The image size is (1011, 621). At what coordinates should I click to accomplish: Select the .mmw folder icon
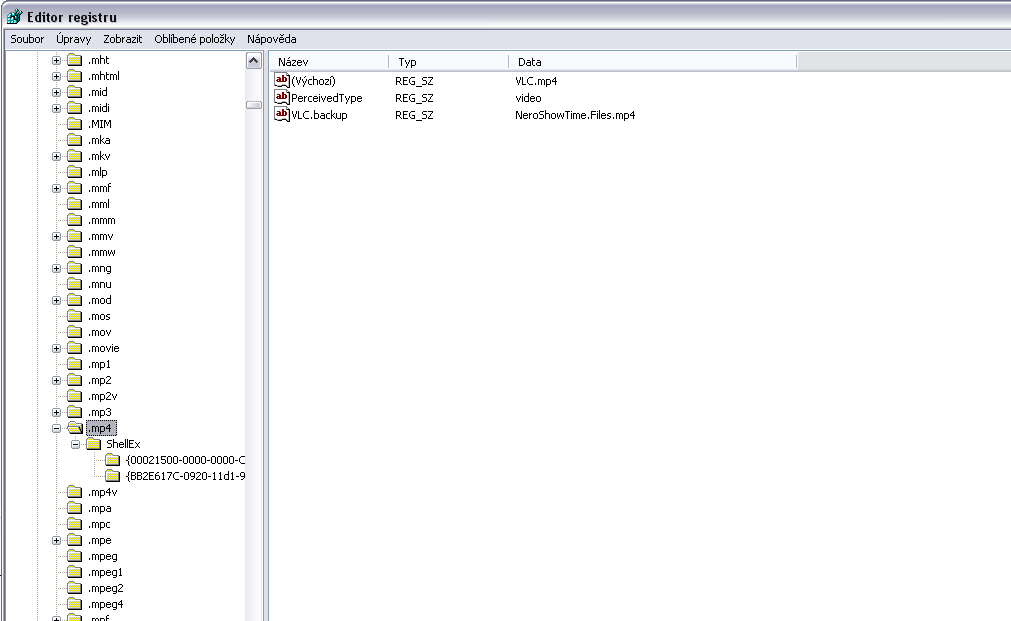(75, 252)
